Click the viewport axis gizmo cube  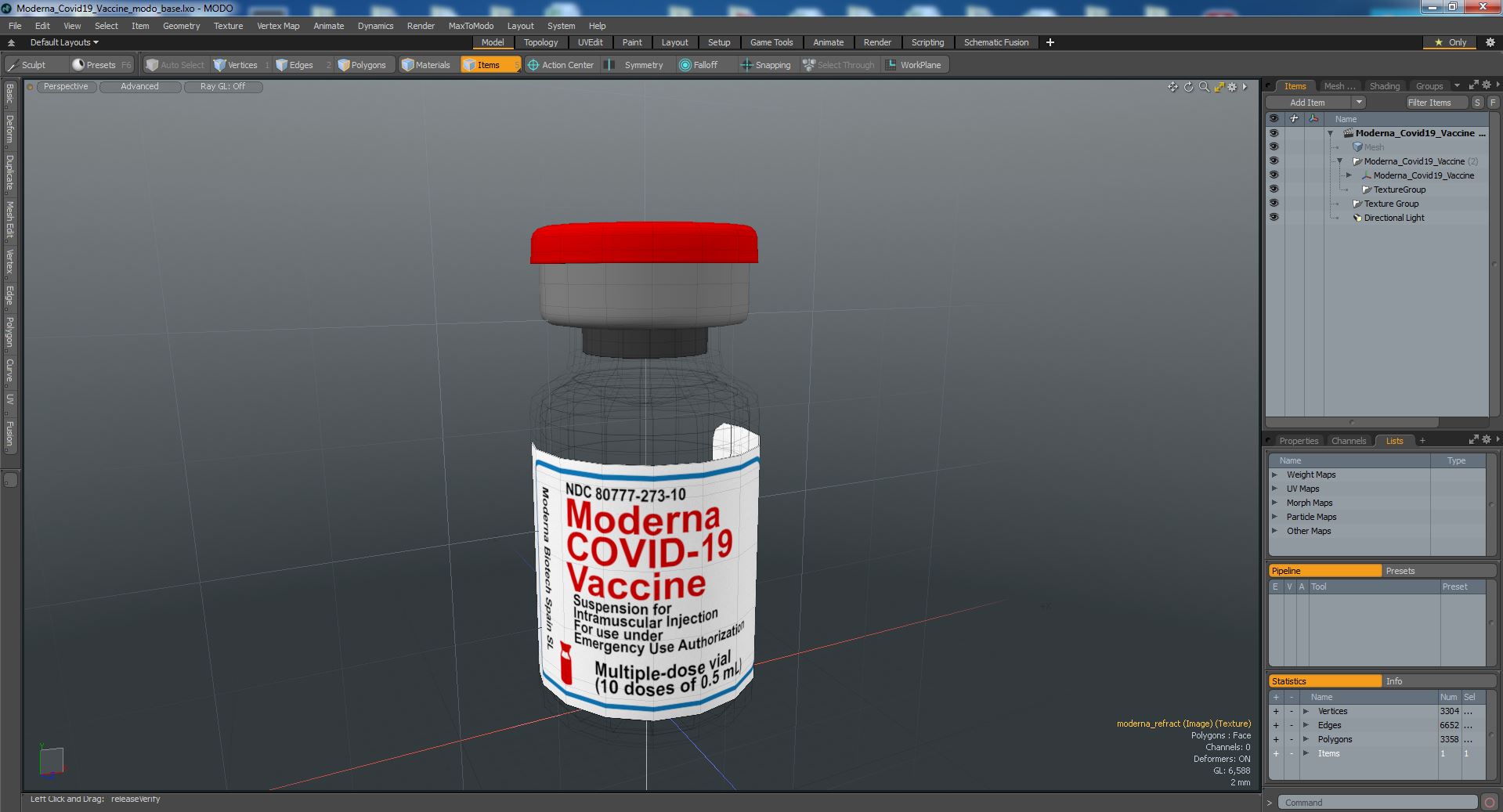tap(51, 761)
